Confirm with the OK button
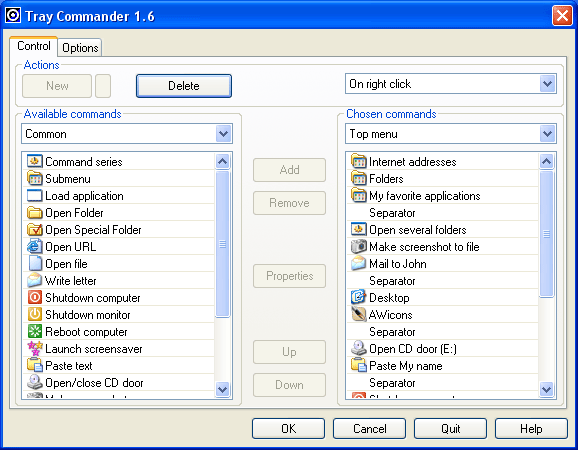The image size is (578, 450). point(288,429)
